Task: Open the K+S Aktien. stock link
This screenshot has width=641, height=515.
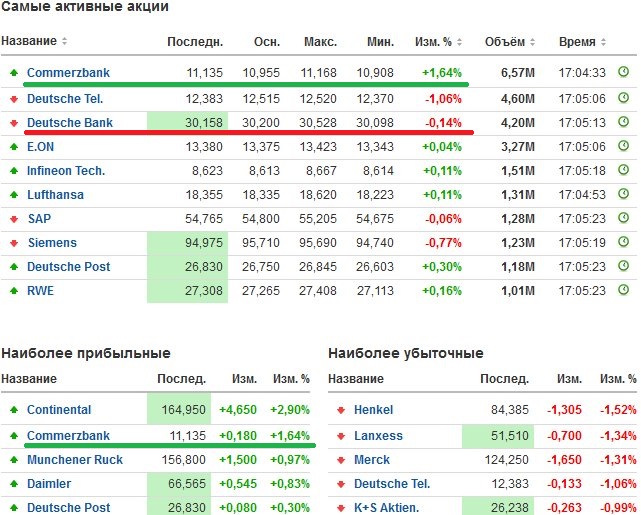Action: pyautogui.click(x=386, y=508)
